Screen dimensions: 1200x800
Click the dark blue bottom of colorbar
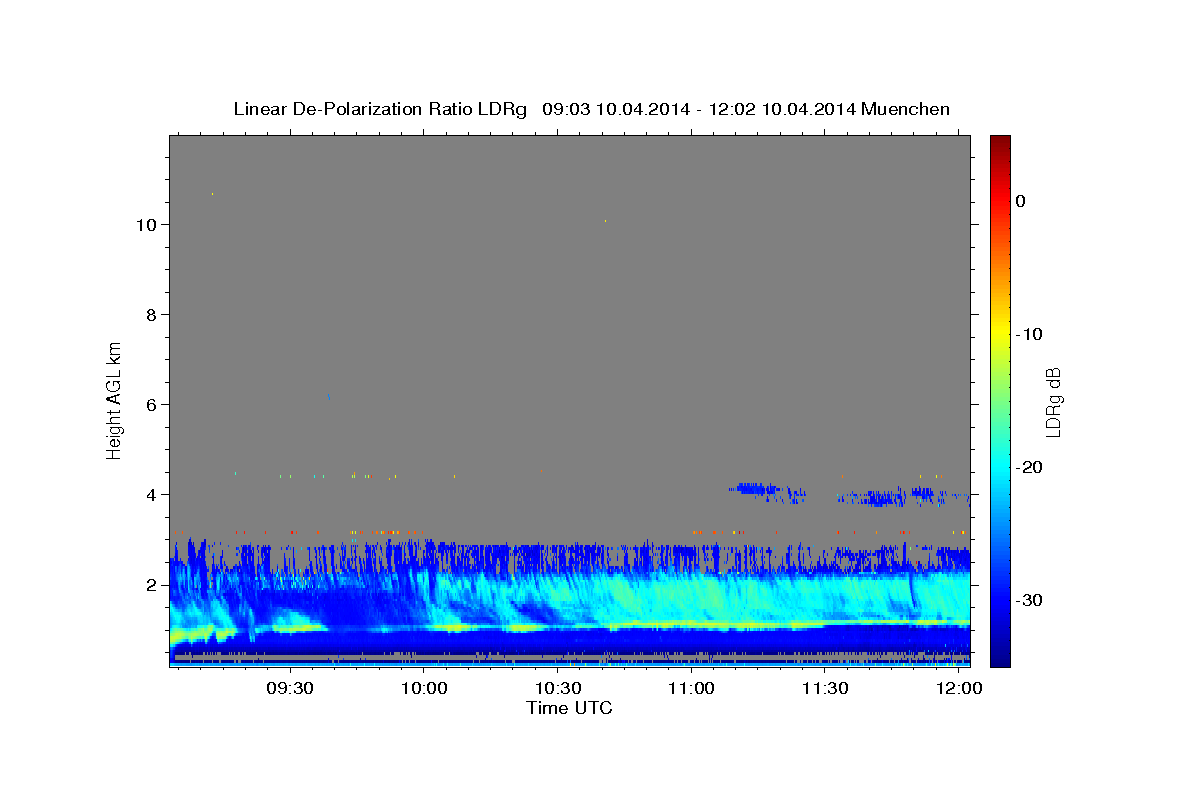1000,655
